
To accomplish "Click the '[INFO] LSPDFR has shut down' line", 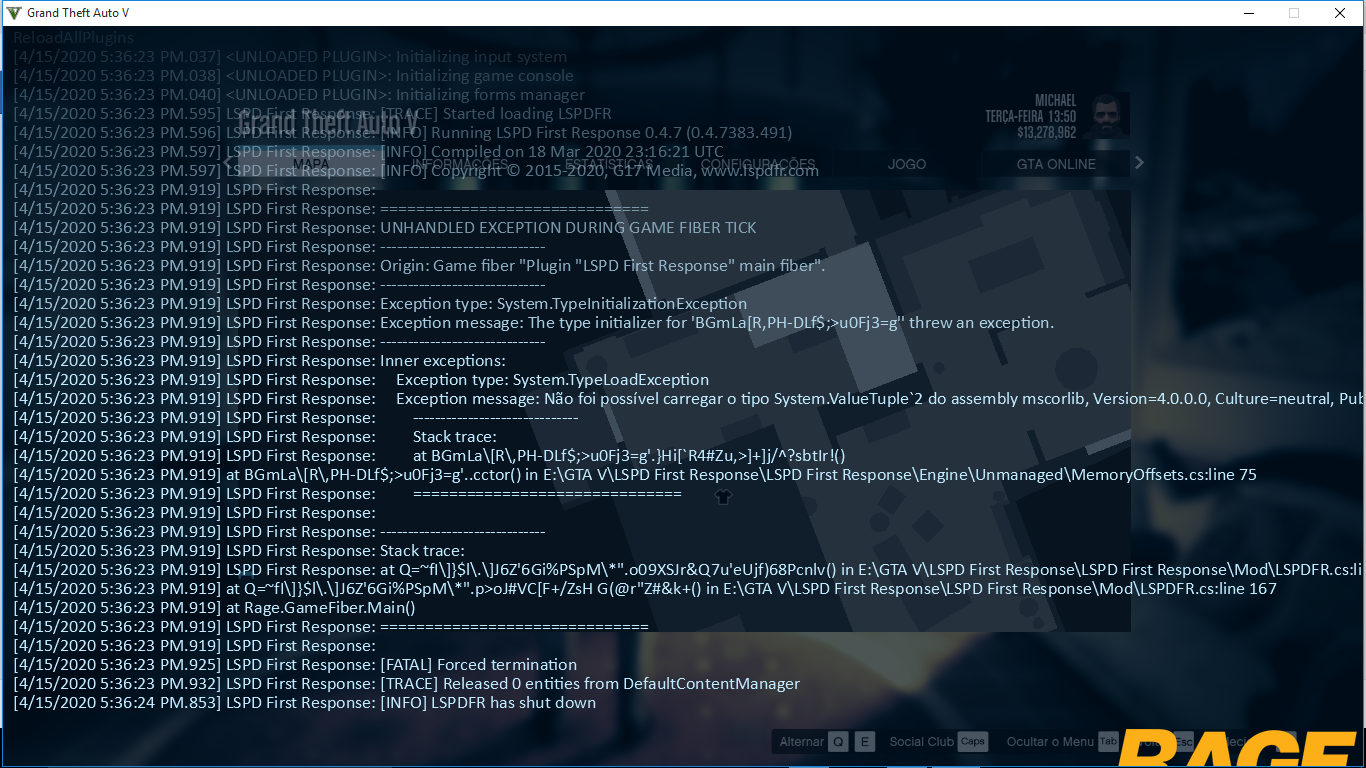I will [305, 703].
